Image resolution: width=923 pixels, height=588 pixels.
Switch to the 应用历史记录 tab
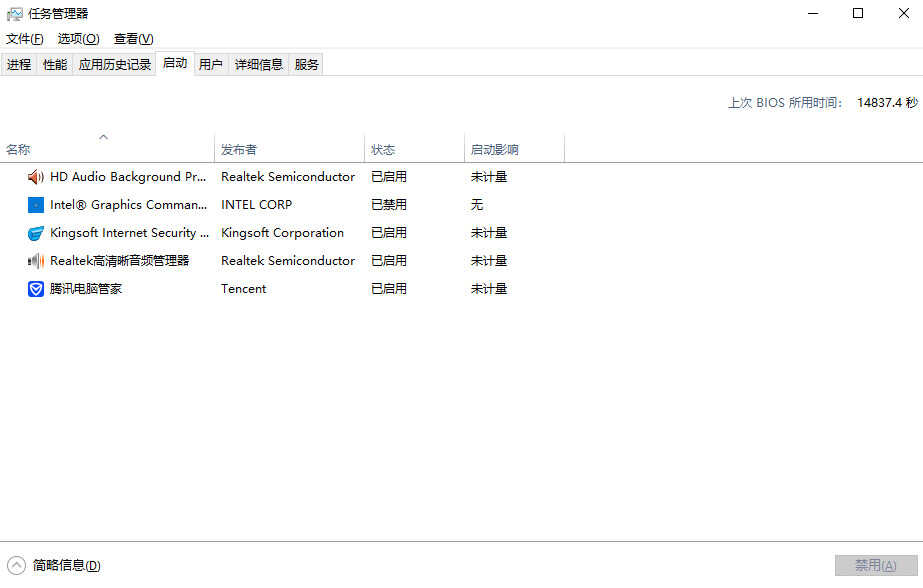click(115, 64)
